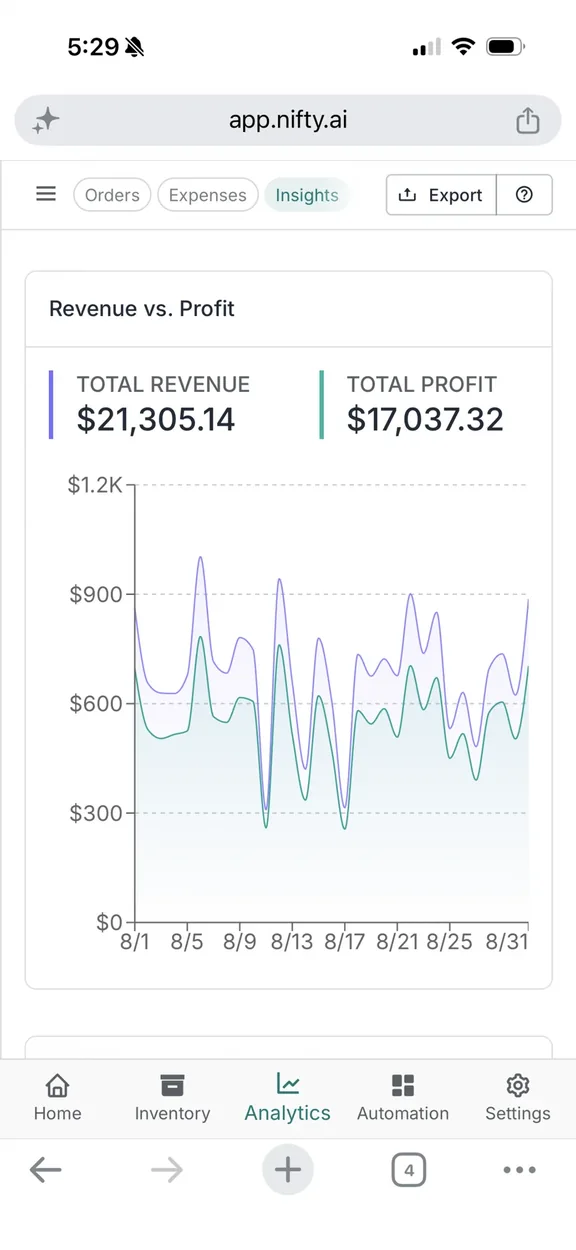Click the Total Revenue value $21,305.14
Viewport: 576px width, 1250px height.
coord(156,420)
